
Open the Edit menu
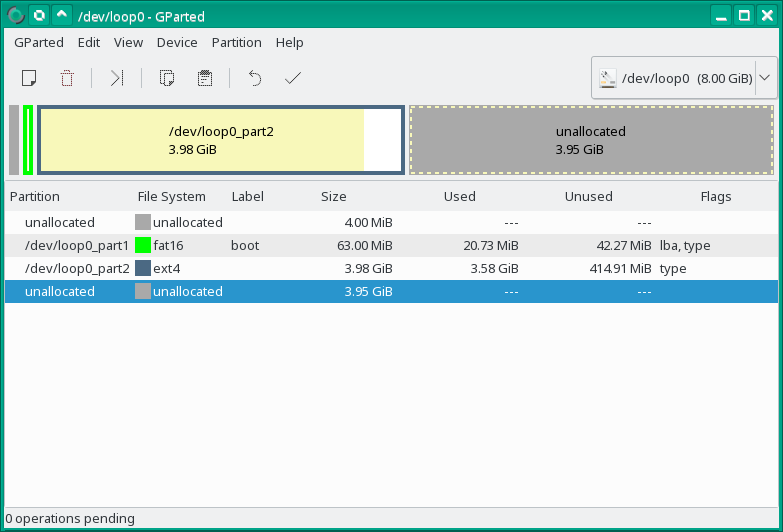89,42
